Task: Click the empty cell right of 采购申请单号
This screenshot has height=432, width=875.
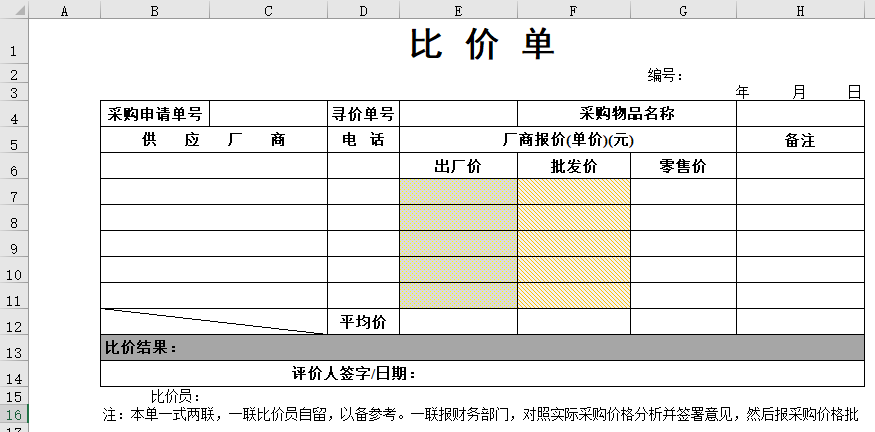Action: point(268,114)
